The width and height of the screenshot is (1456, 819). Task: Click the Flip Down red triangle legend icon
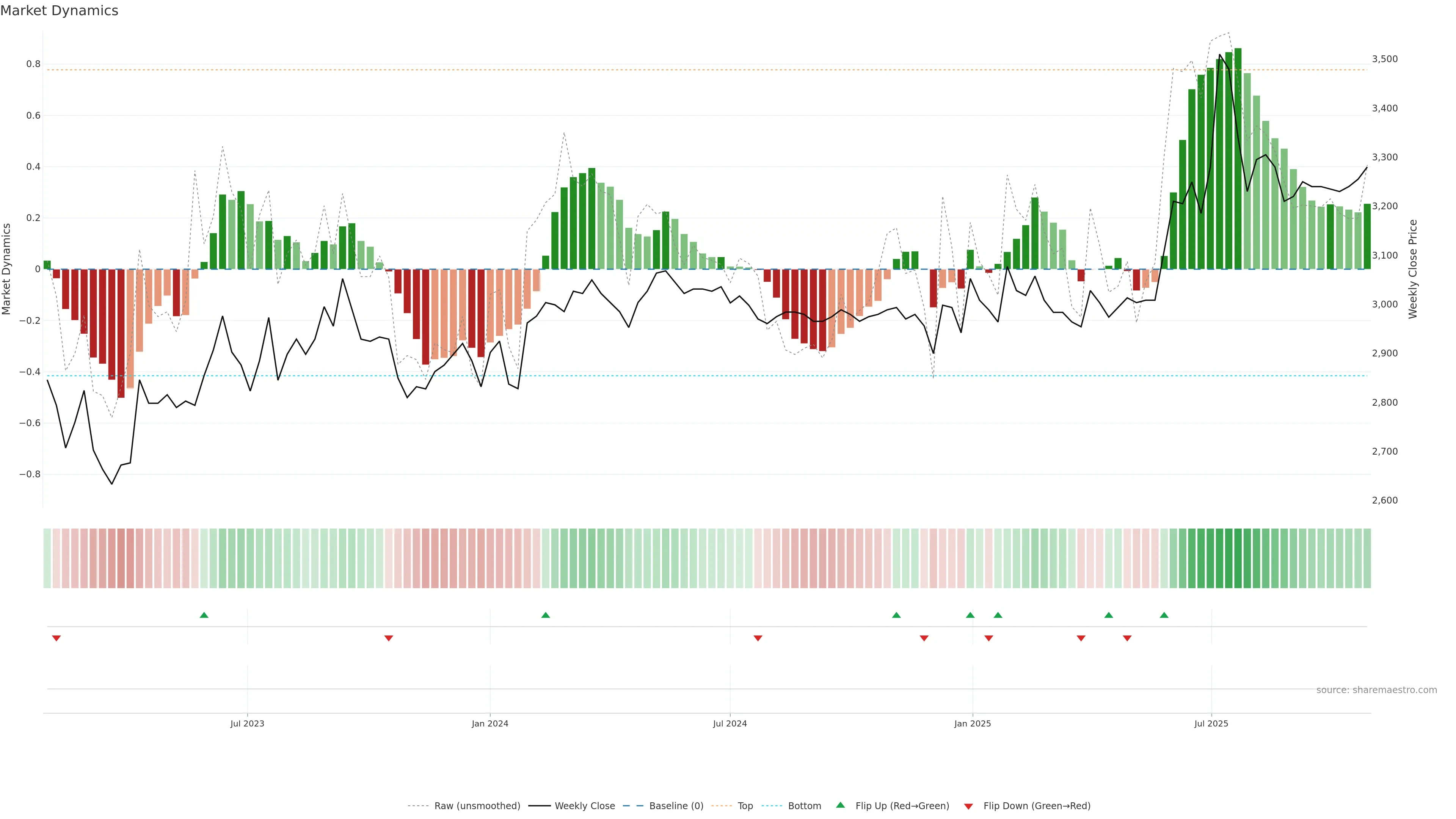coord(968,806)
